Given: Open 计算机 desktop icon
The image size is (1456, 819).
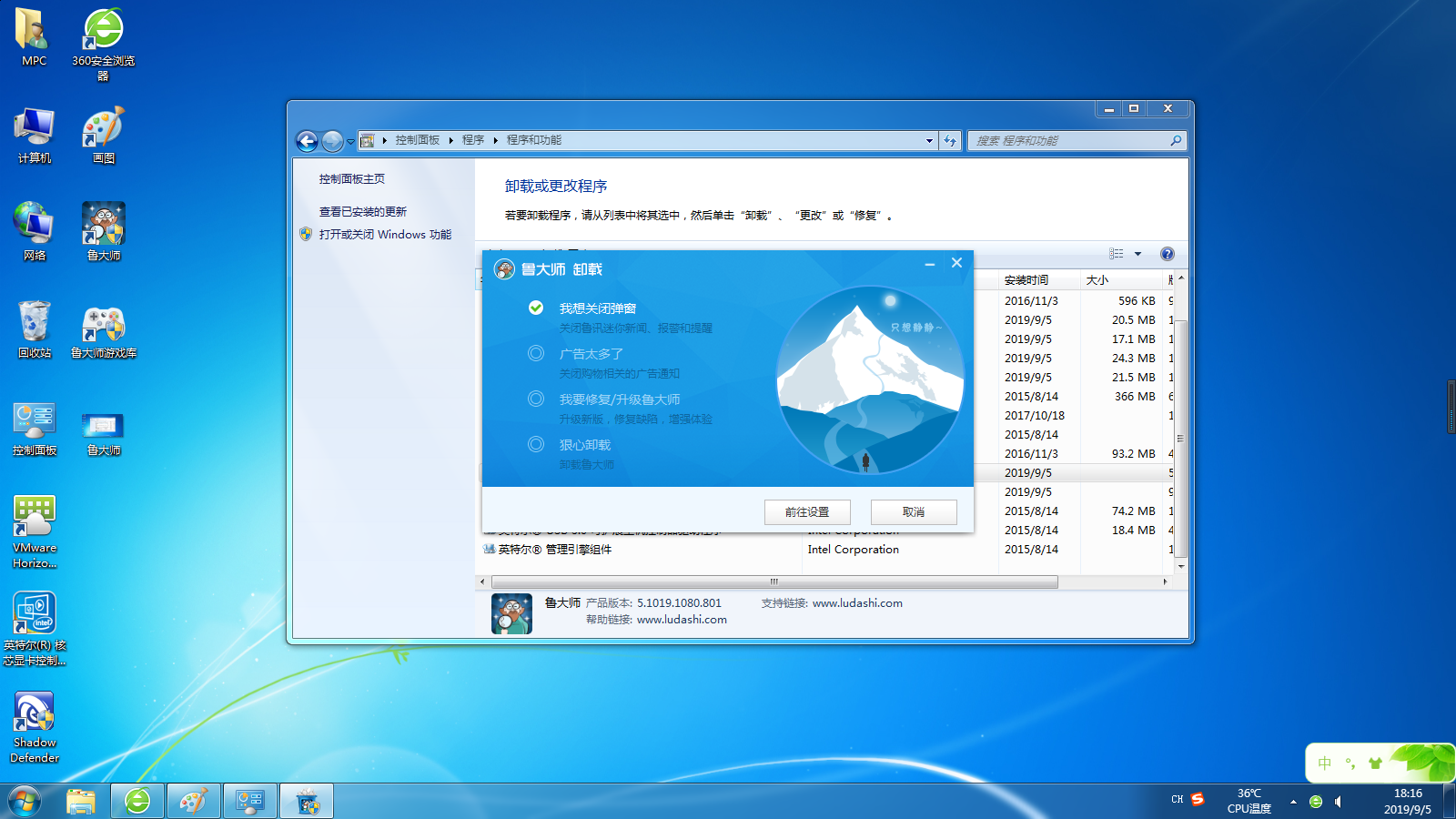Looking at the screenshot, I should (x=34, y=135).
